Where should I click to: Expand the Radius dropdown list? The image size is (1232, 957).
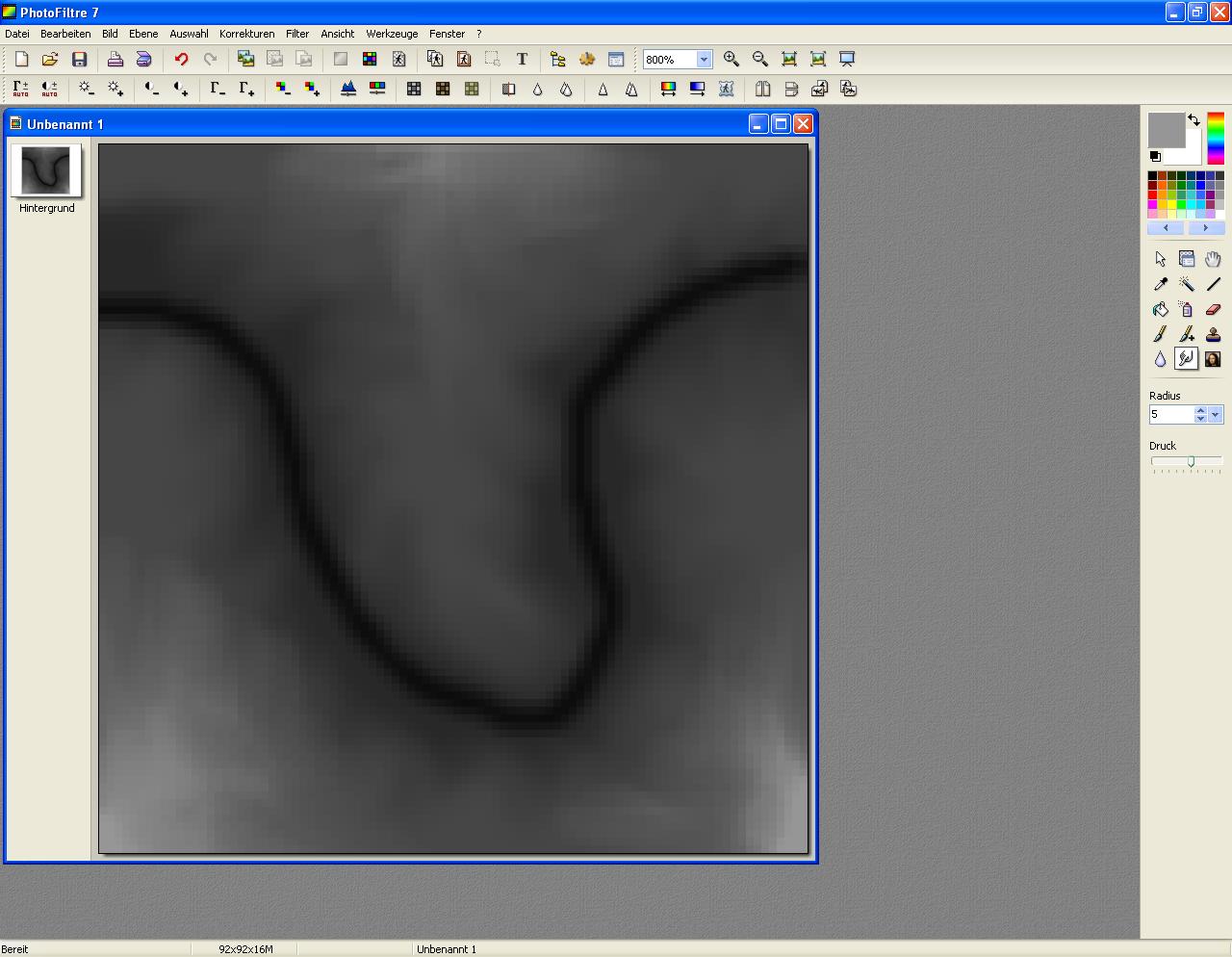click(x=1216, y=415)
